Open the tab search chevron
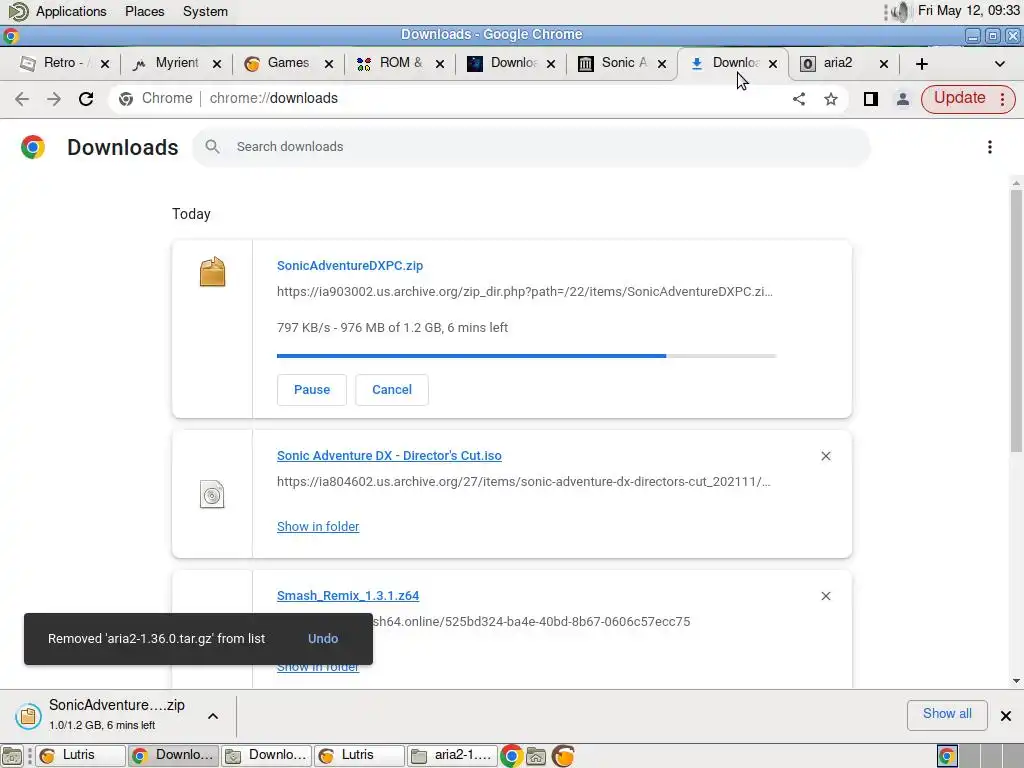This screenshot has width=1024, height=768. [999, 63]
